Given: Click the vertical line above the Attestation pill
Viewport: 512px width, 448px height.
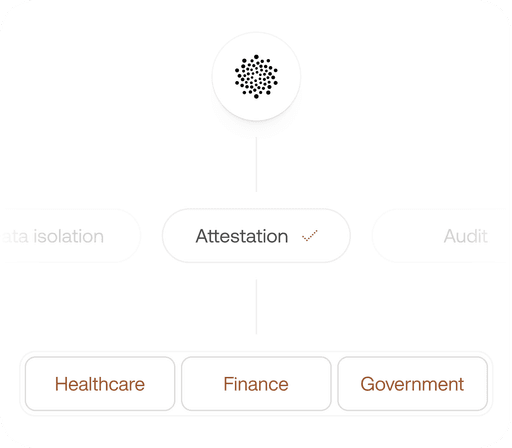Looking at the screenshot, I should pos(256,164).
